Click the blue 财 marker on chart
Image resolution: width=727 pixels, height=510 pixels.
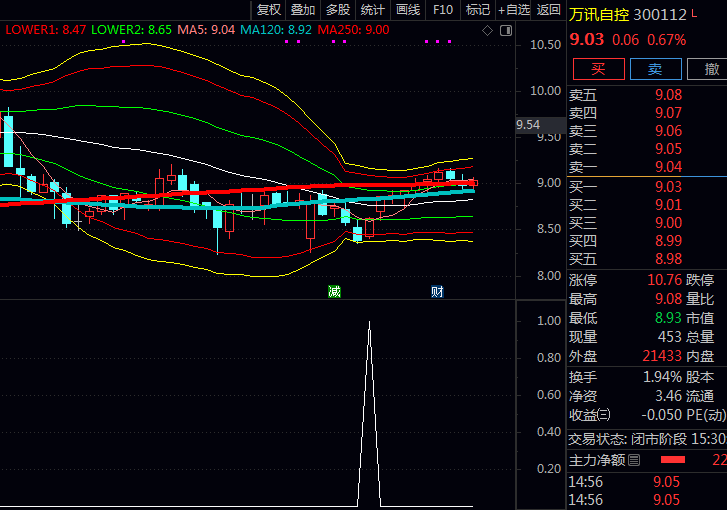(x=437, y=292)
